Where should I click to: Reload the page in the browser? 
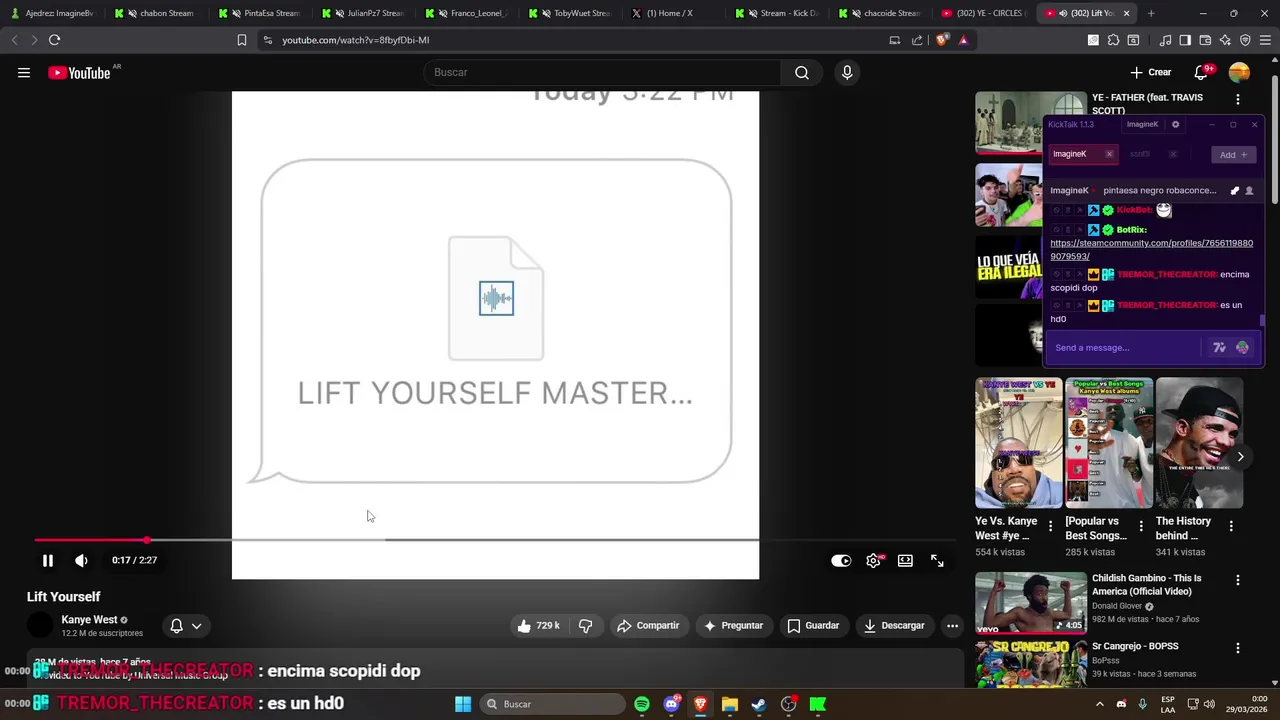pos(54,40)
